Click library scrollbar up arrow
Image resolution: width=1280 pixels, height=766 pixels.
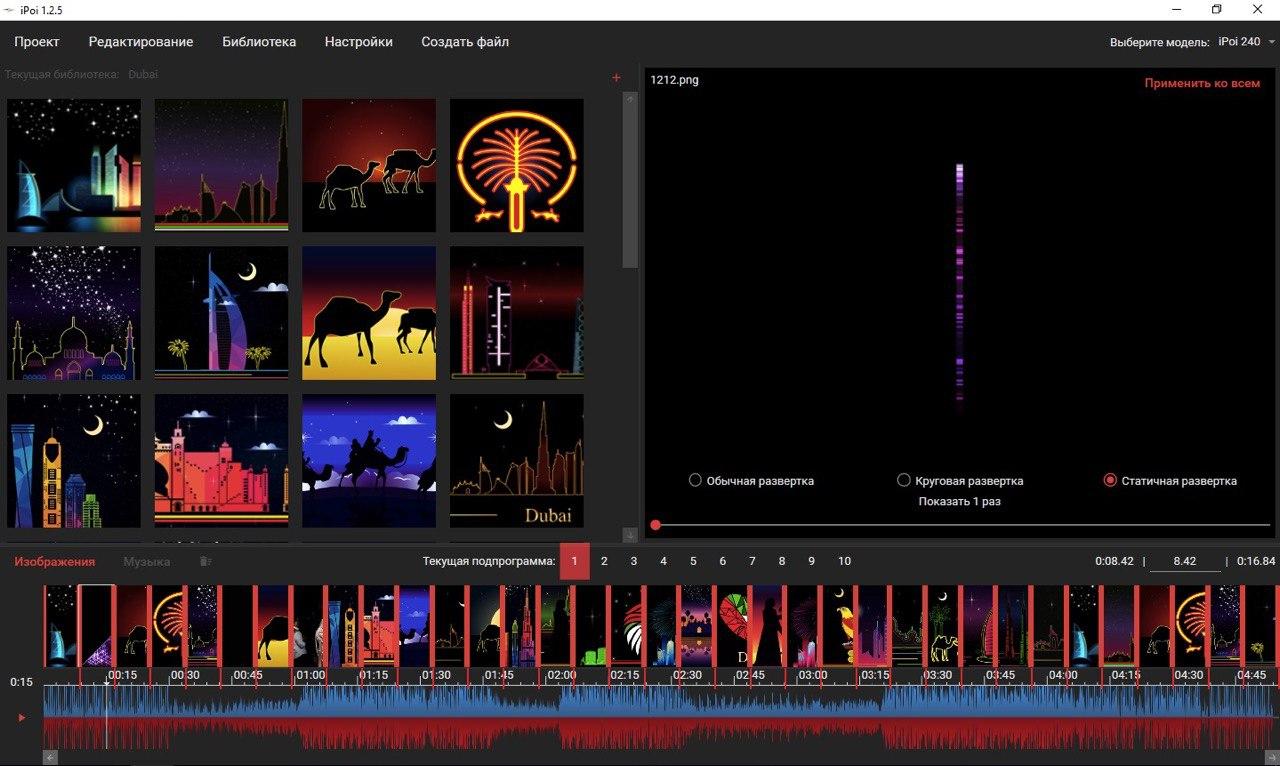(630, 99)
